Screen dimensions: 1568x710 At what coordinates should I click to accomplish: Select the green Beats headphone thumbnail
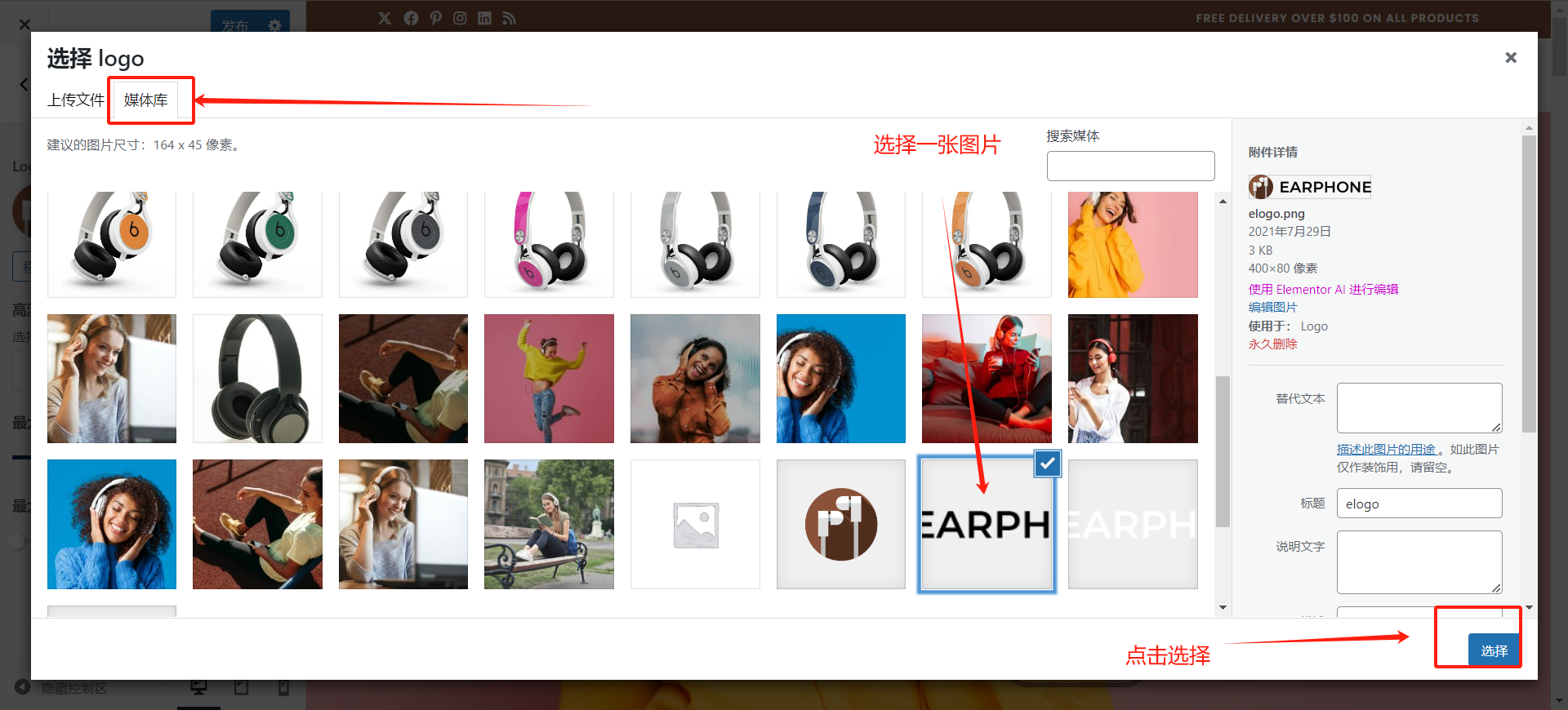click(257, 244)
